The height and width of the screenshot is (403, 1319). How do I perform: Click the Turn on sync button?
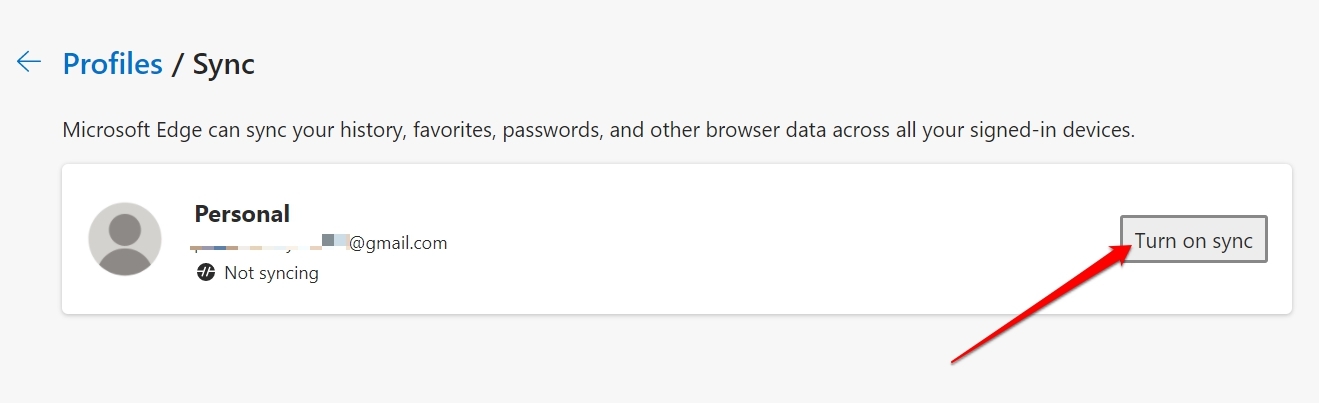pyautogui.click(x=1193, y=240)
